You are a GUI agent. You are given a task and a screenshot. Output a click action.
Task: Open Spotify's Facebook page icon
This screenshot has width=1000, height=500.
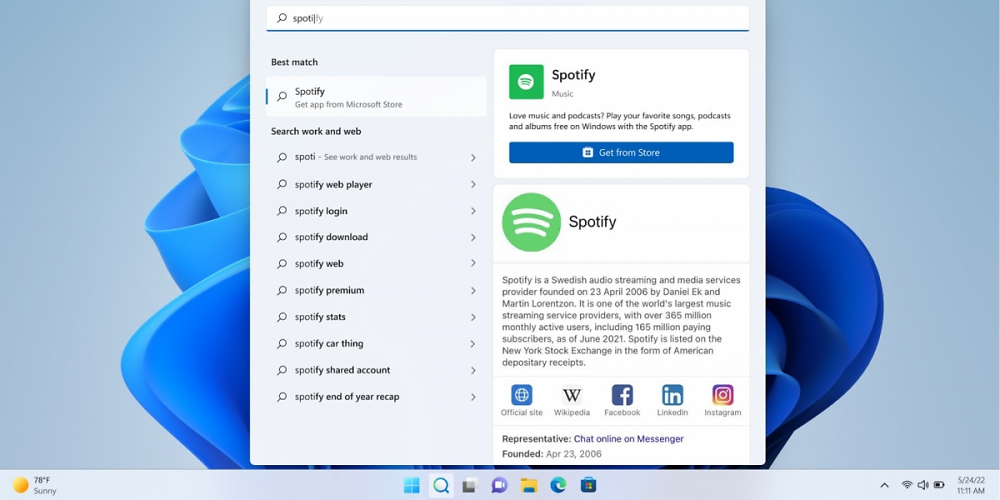pos(622,395)
